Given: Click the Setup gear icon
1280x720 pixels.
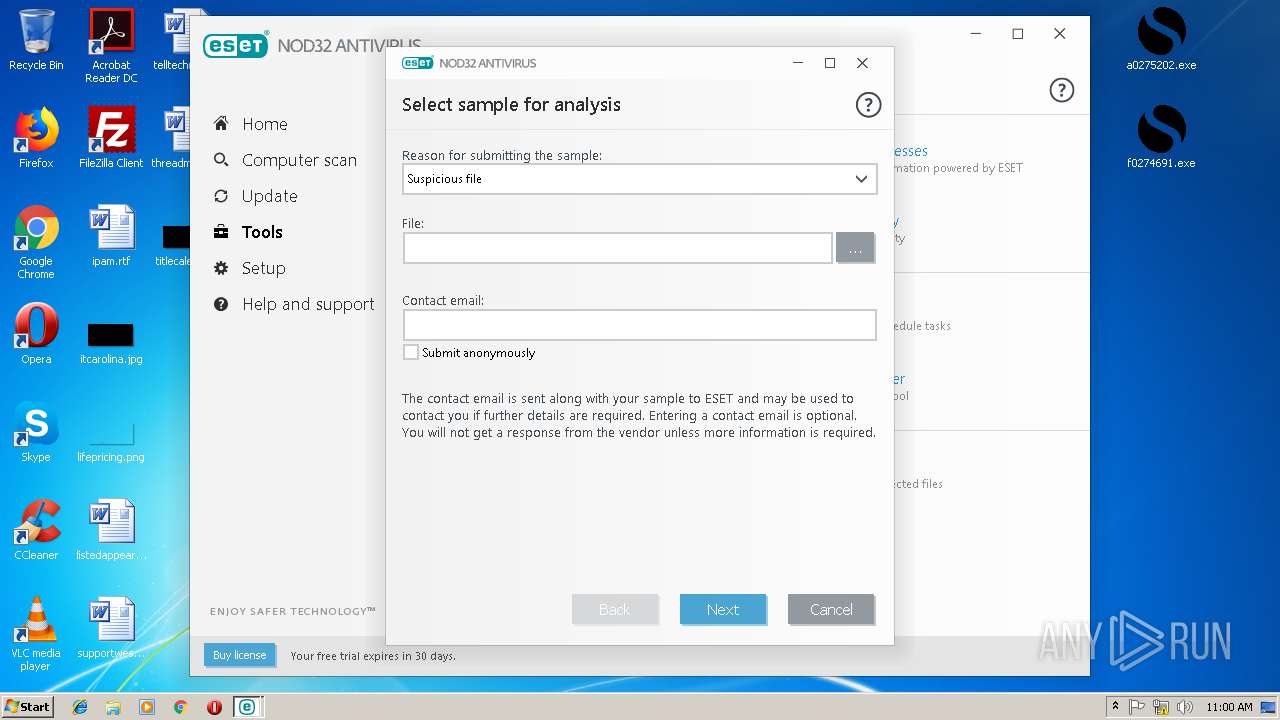Looking at the screenshot, I should (x=221, y=268).
